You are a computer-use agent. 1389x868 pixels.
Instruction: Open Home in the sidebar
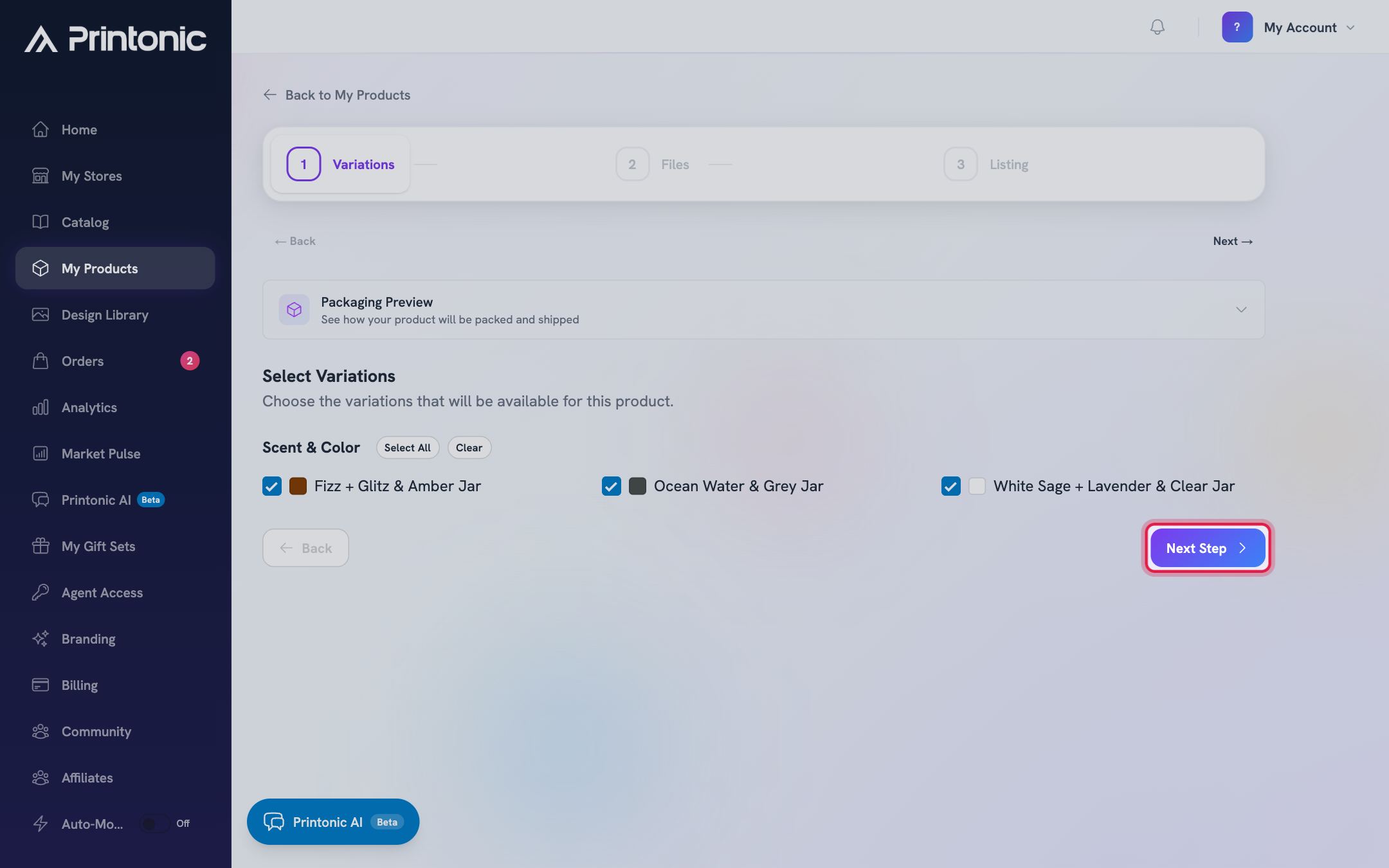point(115,129)
